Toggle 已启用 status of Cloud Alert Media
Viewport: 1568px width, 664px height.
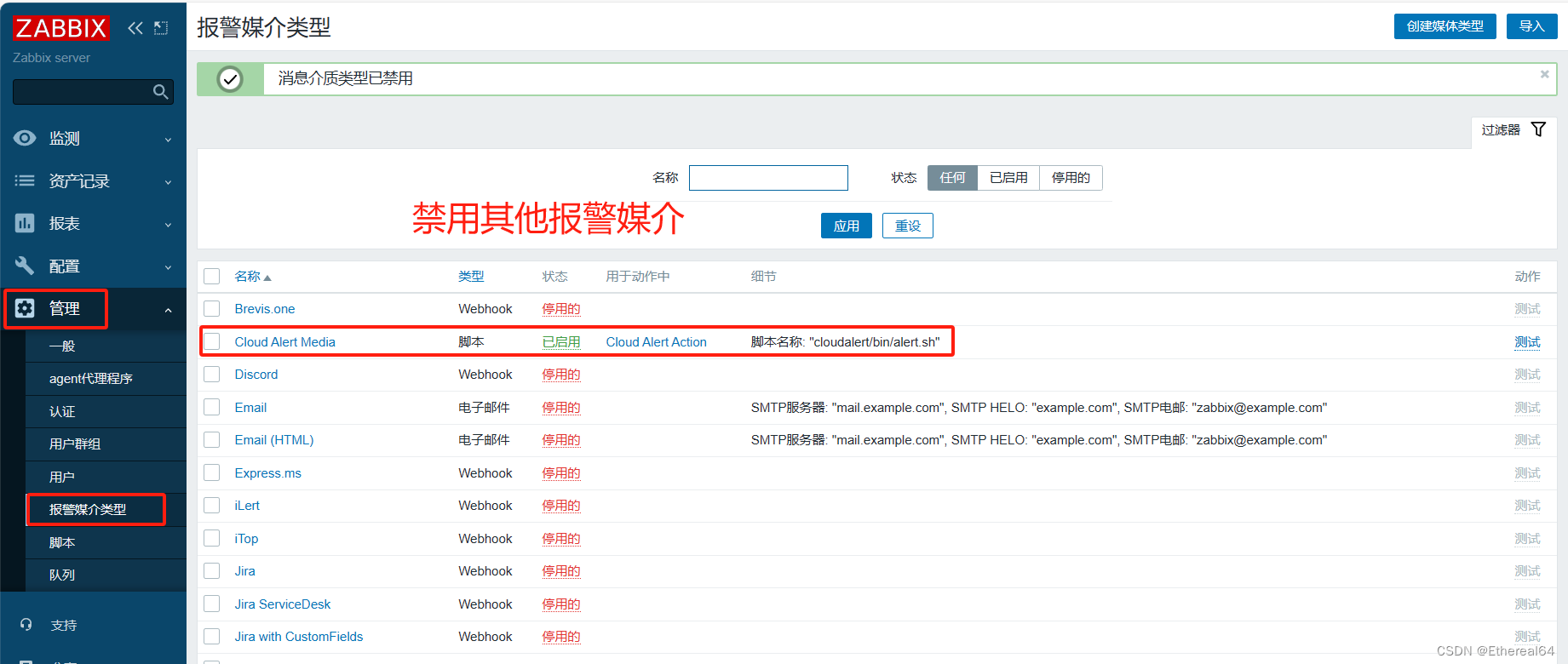point(561,341)
